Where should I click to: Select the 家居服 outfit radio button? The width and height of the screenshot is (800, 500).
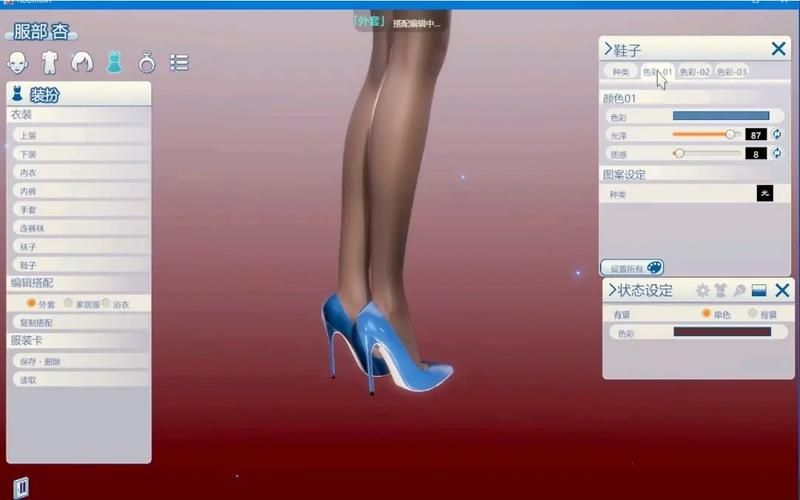(x=69, y=302)
